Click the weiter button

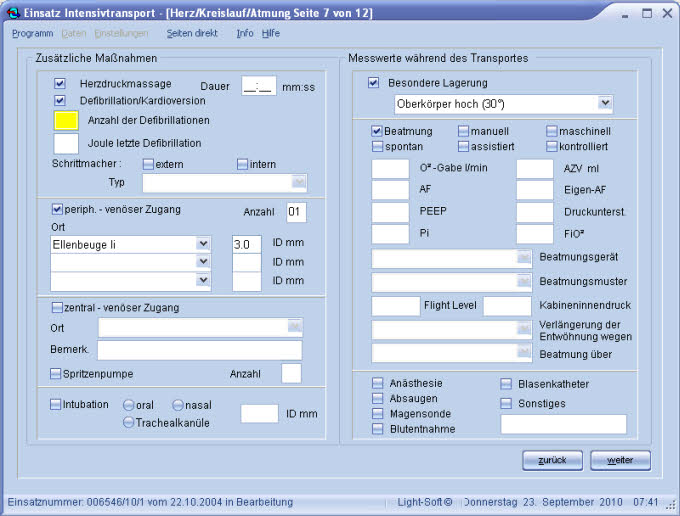pos(620,460)
